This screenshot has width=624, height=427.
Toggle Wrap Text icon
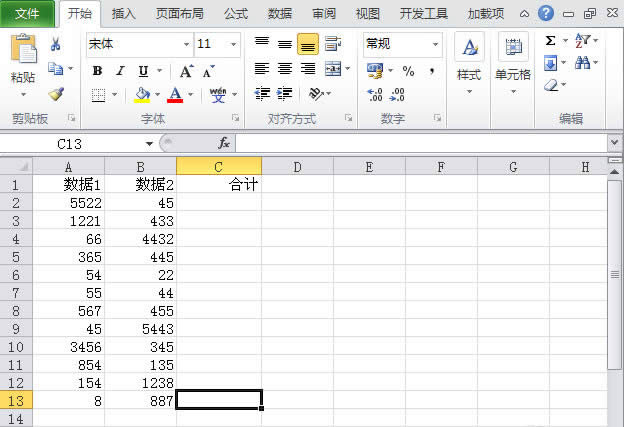click(333, 43)
